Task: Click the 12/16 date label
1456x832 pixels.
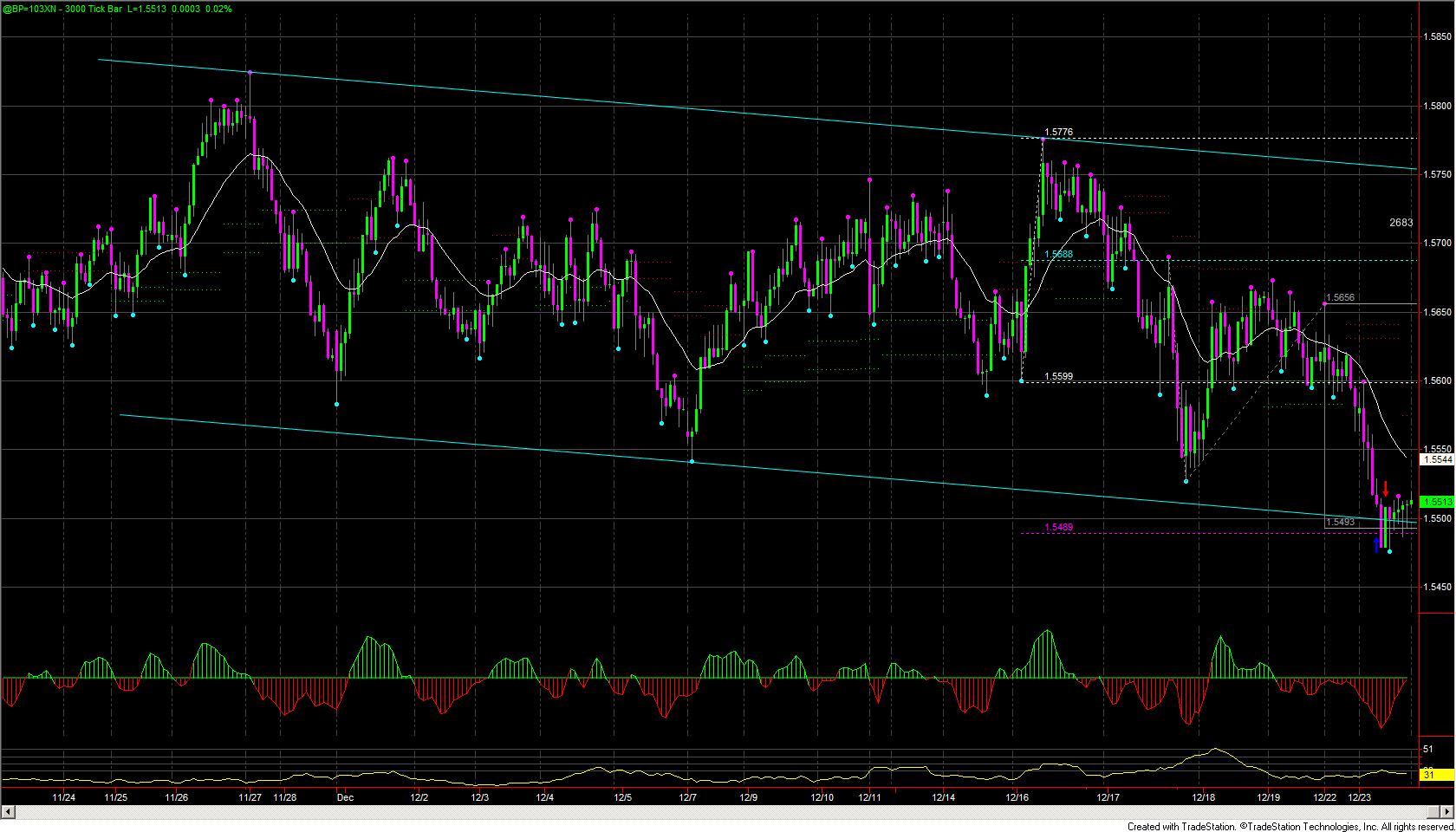Action: click(1017, 796)
